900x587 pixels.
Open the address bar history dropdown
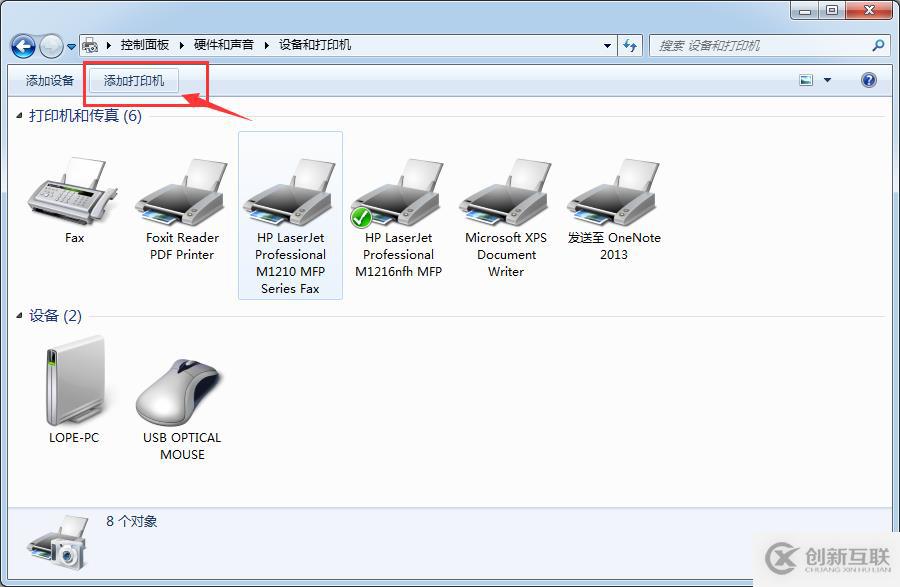tap(607, 45)
